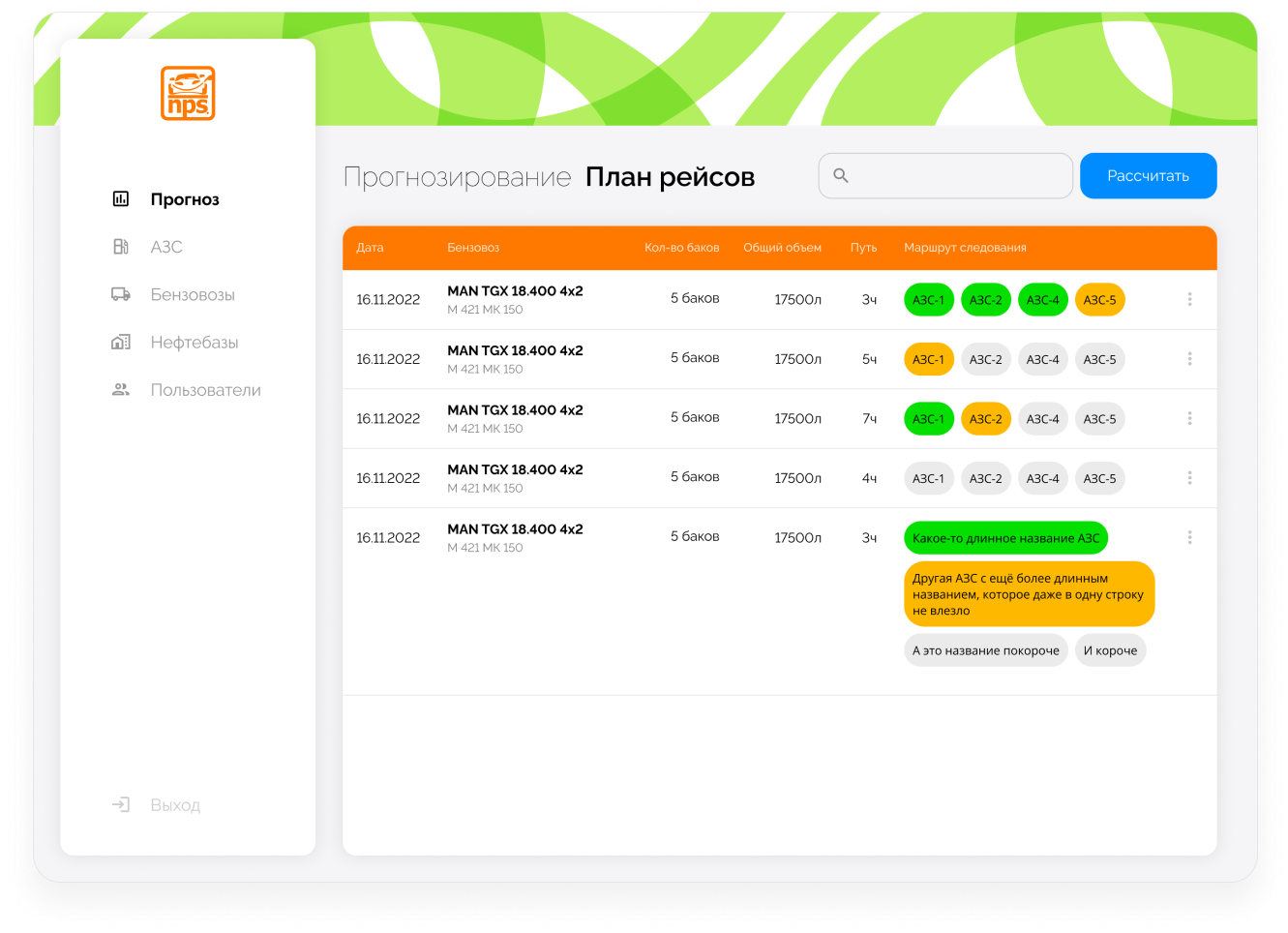1288x933 pixels.
Task: Sort by the Общий объем column header
Action: 782,248
